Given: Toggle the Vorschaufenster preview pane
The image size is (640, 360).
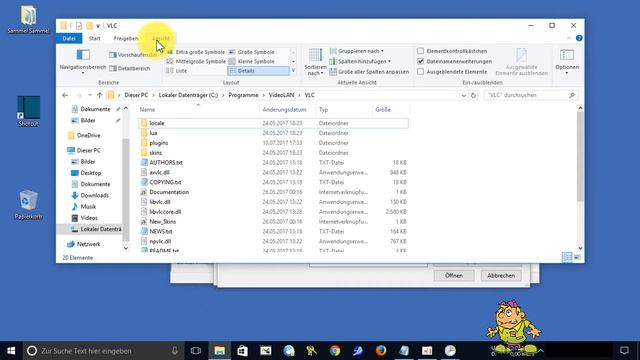Looking at the screenshot, I should 133,55.
